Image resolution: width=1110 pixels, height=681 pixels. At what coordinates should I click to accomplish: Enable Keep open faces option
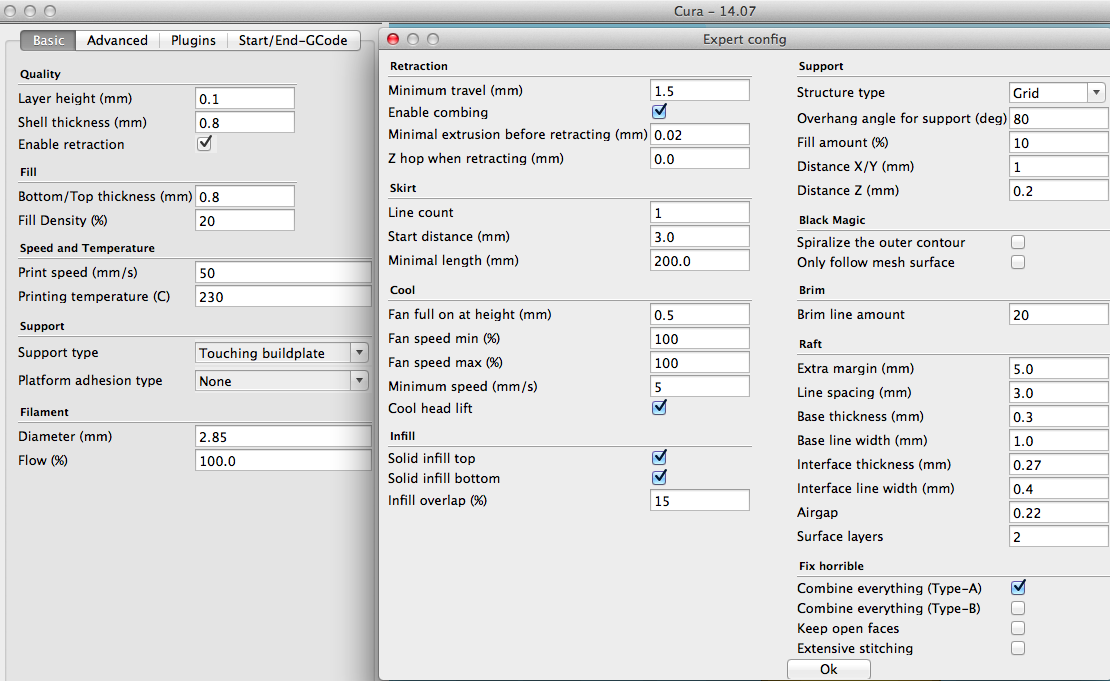click(1018, 628)
